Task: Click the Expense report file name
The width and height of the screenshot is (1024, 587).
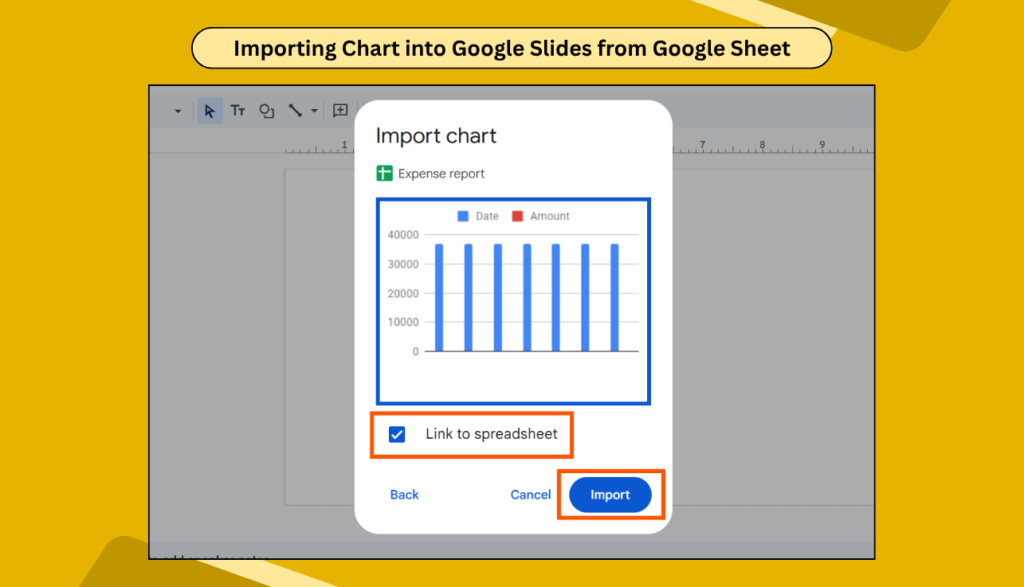Action: [441, 174]
